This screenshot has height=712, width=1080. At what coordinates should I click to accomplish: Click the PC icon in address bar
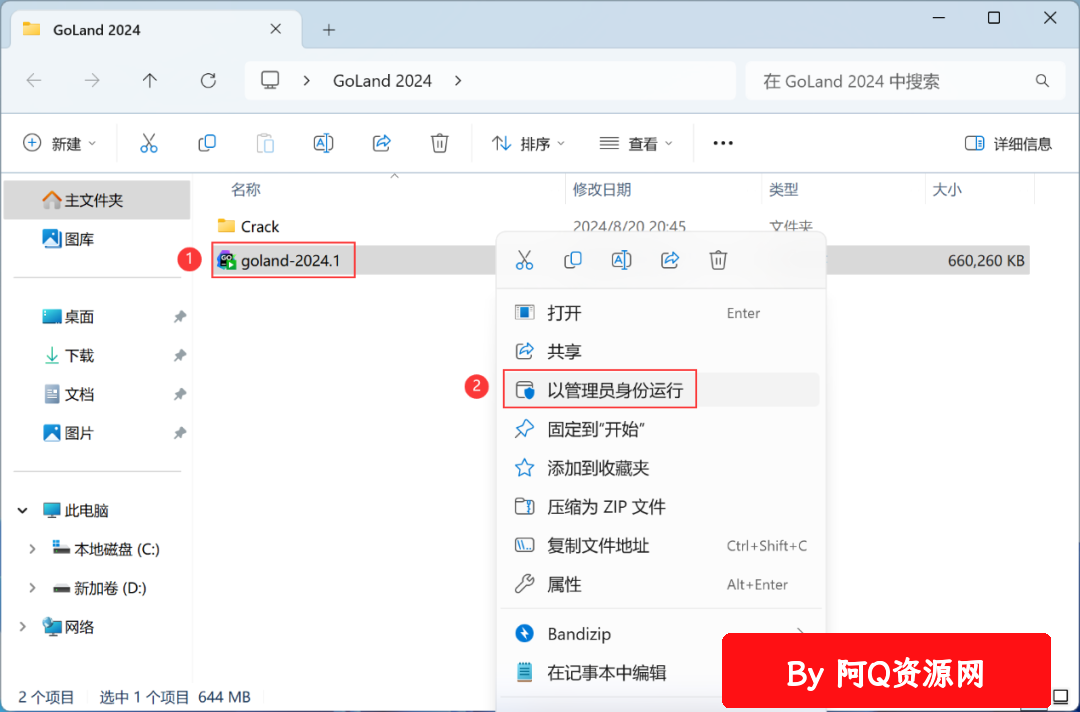(270, 81)
